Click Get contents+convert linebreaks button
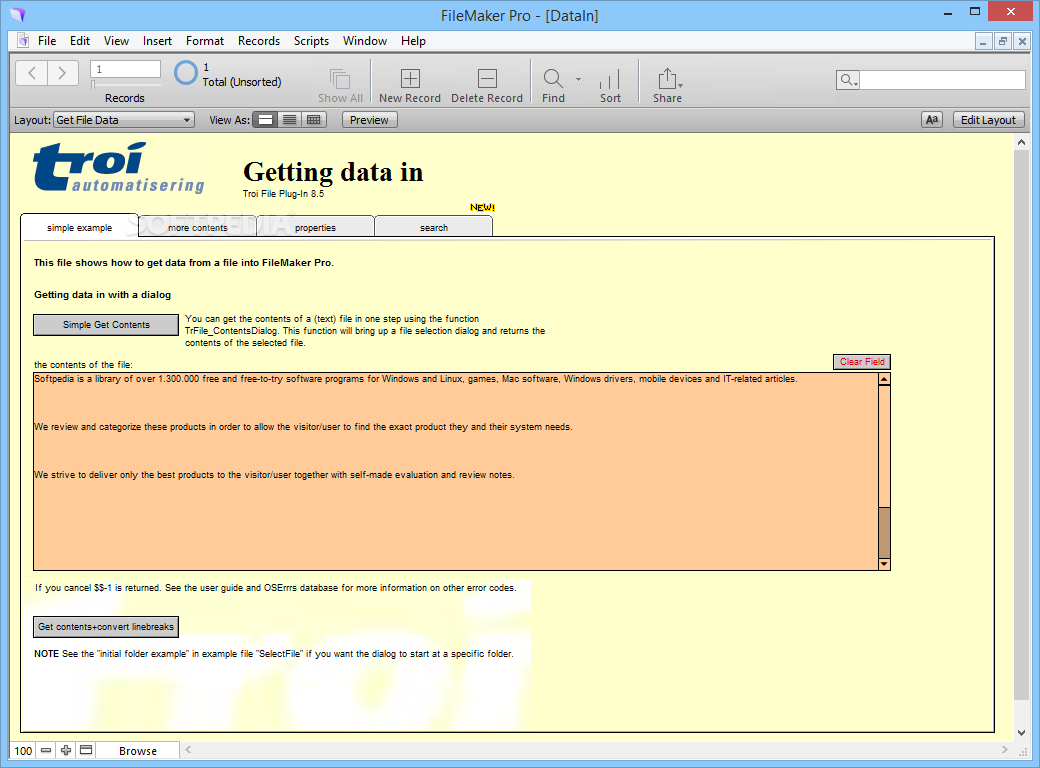Screen dimensions: 1040x768 [106, 627]
